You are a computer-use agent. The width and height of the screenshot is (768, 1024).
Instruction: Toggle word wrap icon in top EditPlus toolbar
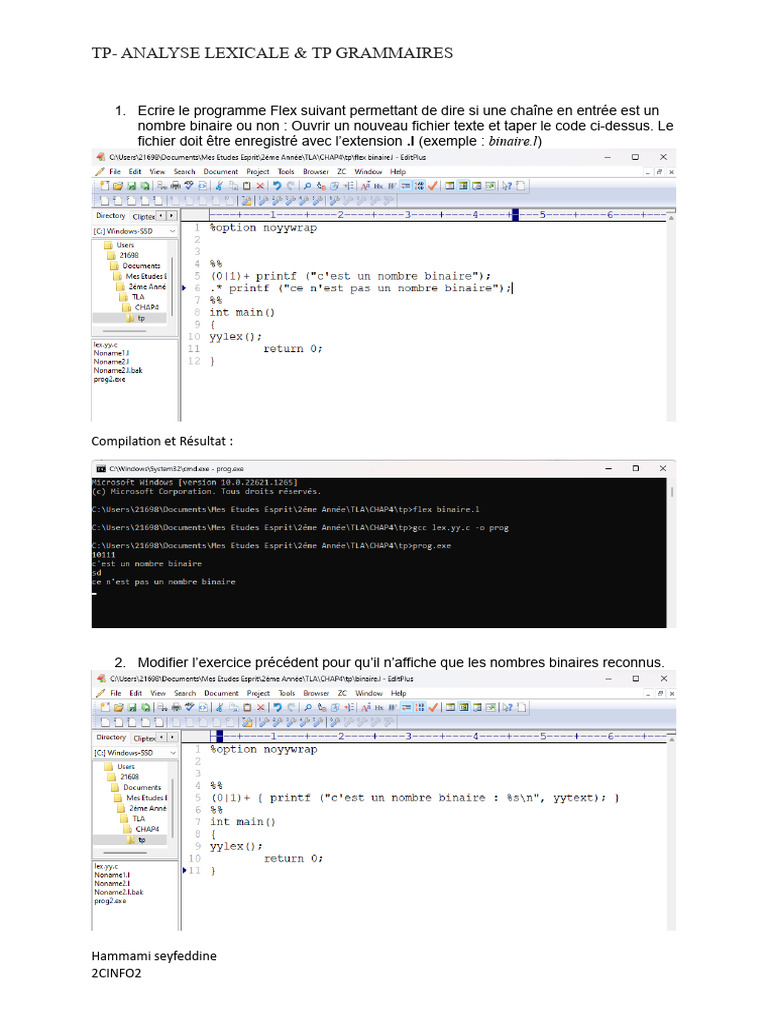tap(405, 186)
